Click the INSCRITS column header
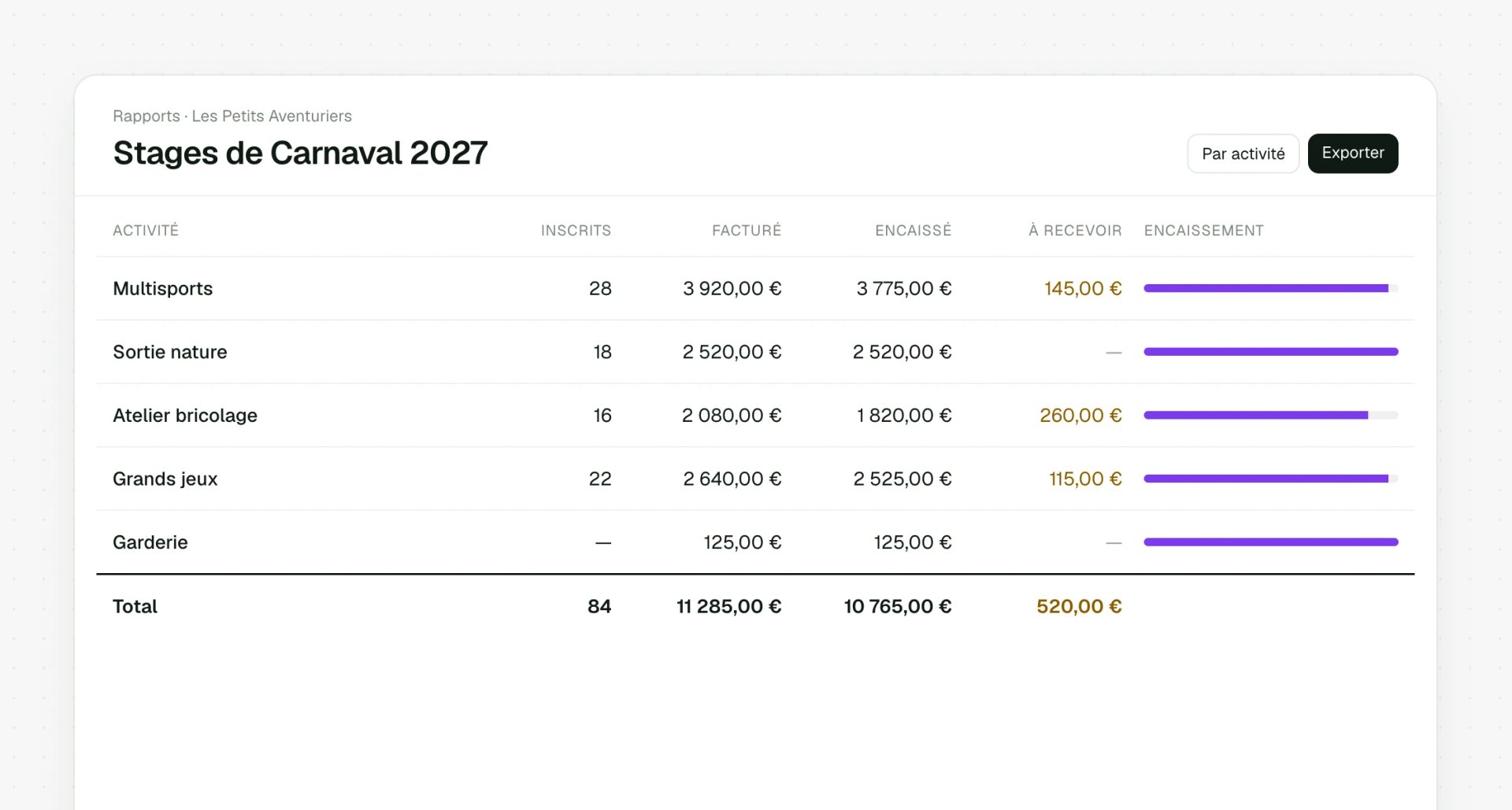Viewport: 1512px width, 810px height. click(576, 230)
